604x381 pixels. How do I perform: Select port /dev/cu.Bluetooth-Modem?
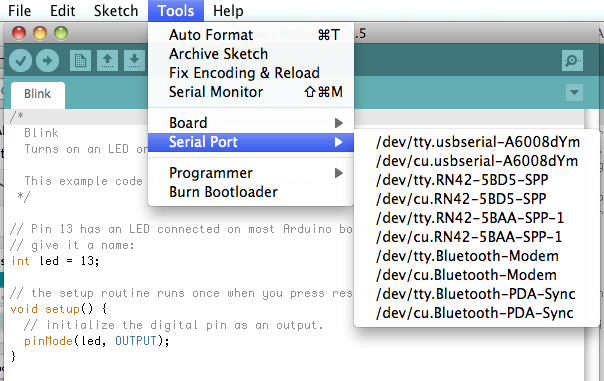point(476,275)
